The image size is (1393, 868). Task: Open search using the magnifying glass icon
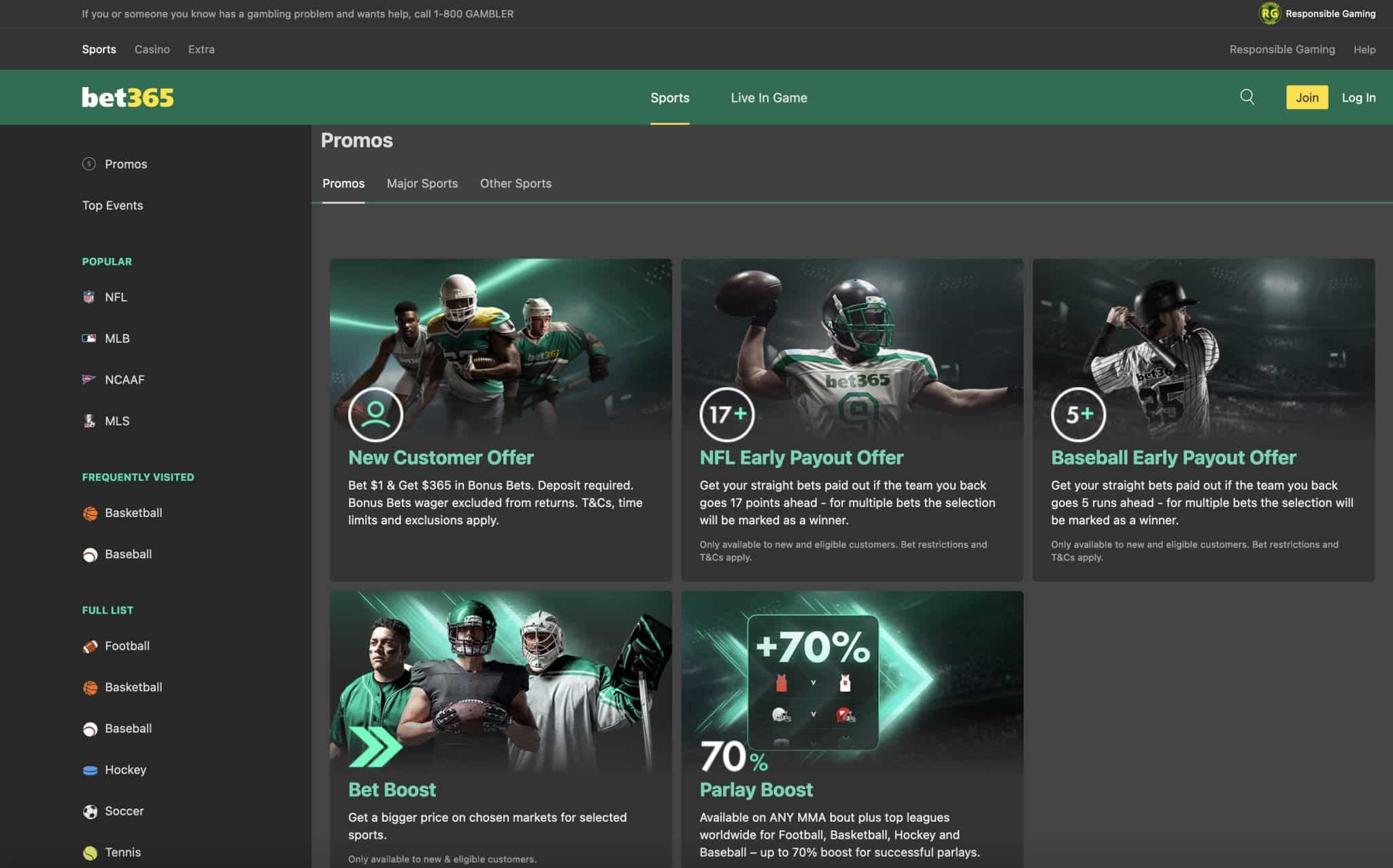[x=1247, y=97]
